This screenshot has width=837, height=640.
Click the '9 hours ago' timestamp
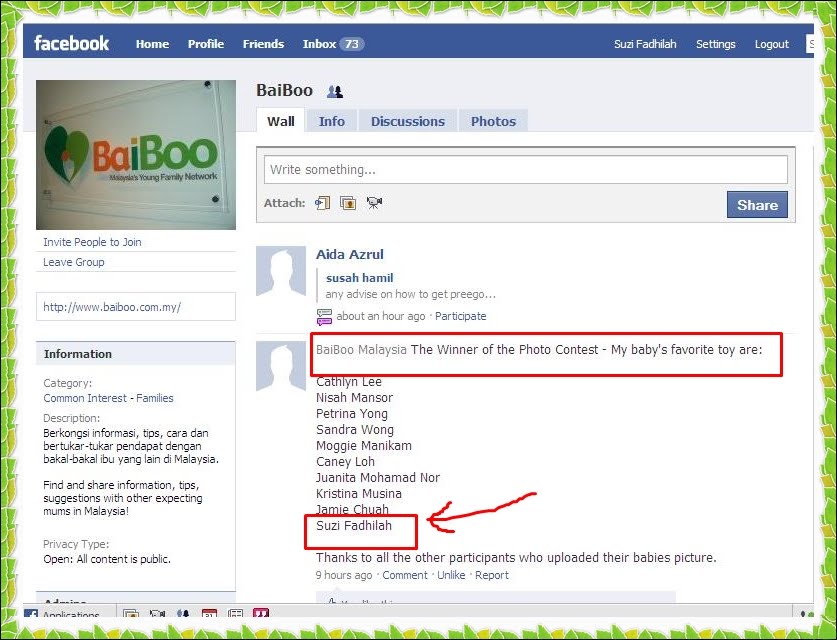click(x=344, y=575)
